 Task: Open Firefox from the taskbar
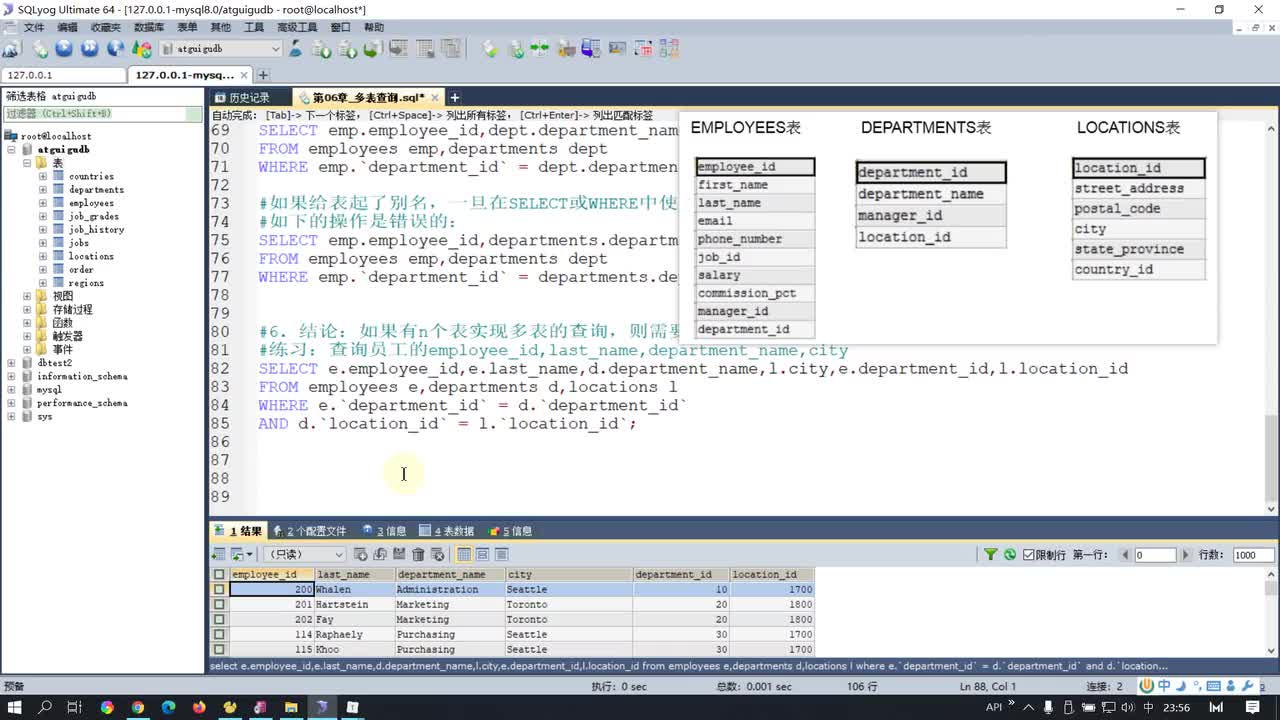tap(199, 707)
